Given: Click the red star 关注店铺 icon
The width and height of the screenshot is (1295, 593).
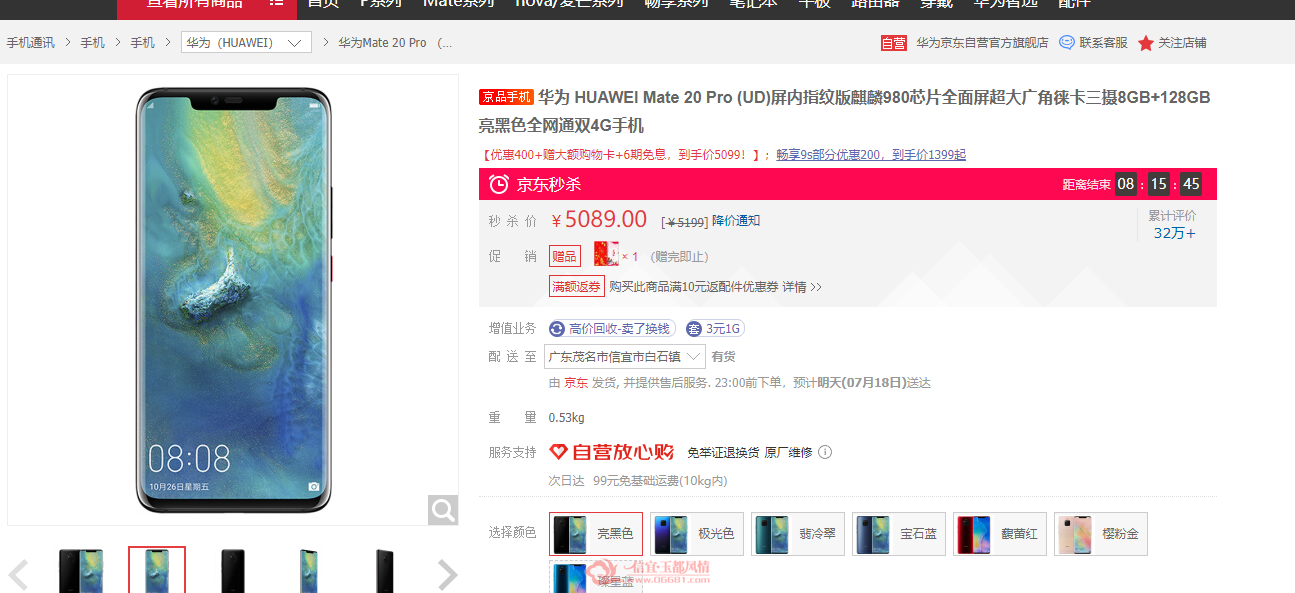Looking at the screenshot, I should [x=1146, y=43].
